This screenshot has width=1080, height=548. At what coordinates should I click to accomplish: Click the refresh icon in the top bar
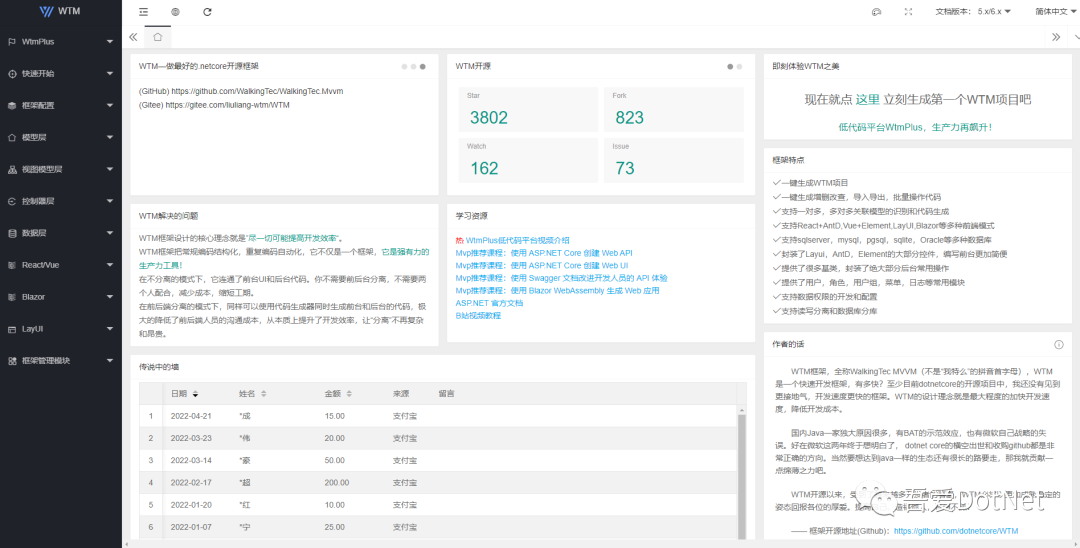point(207,12)
